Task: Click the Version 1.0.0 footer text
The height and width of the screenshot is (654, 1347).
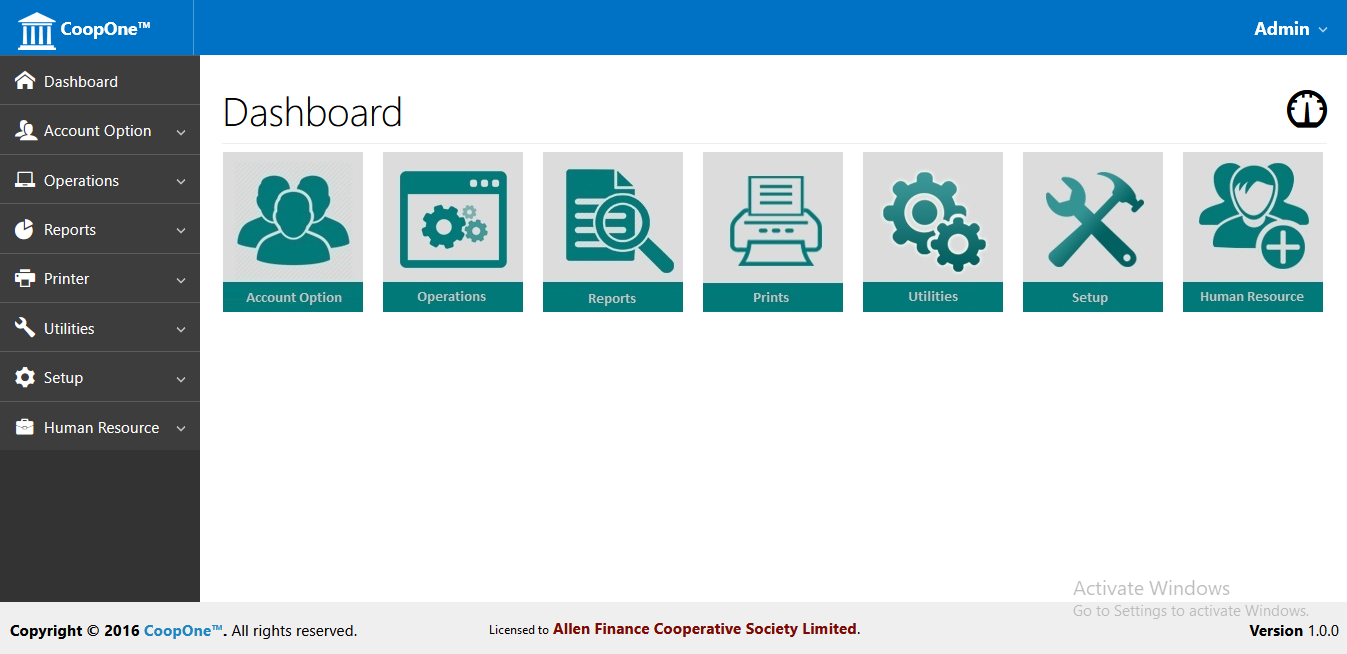Action: [1294, 630]
